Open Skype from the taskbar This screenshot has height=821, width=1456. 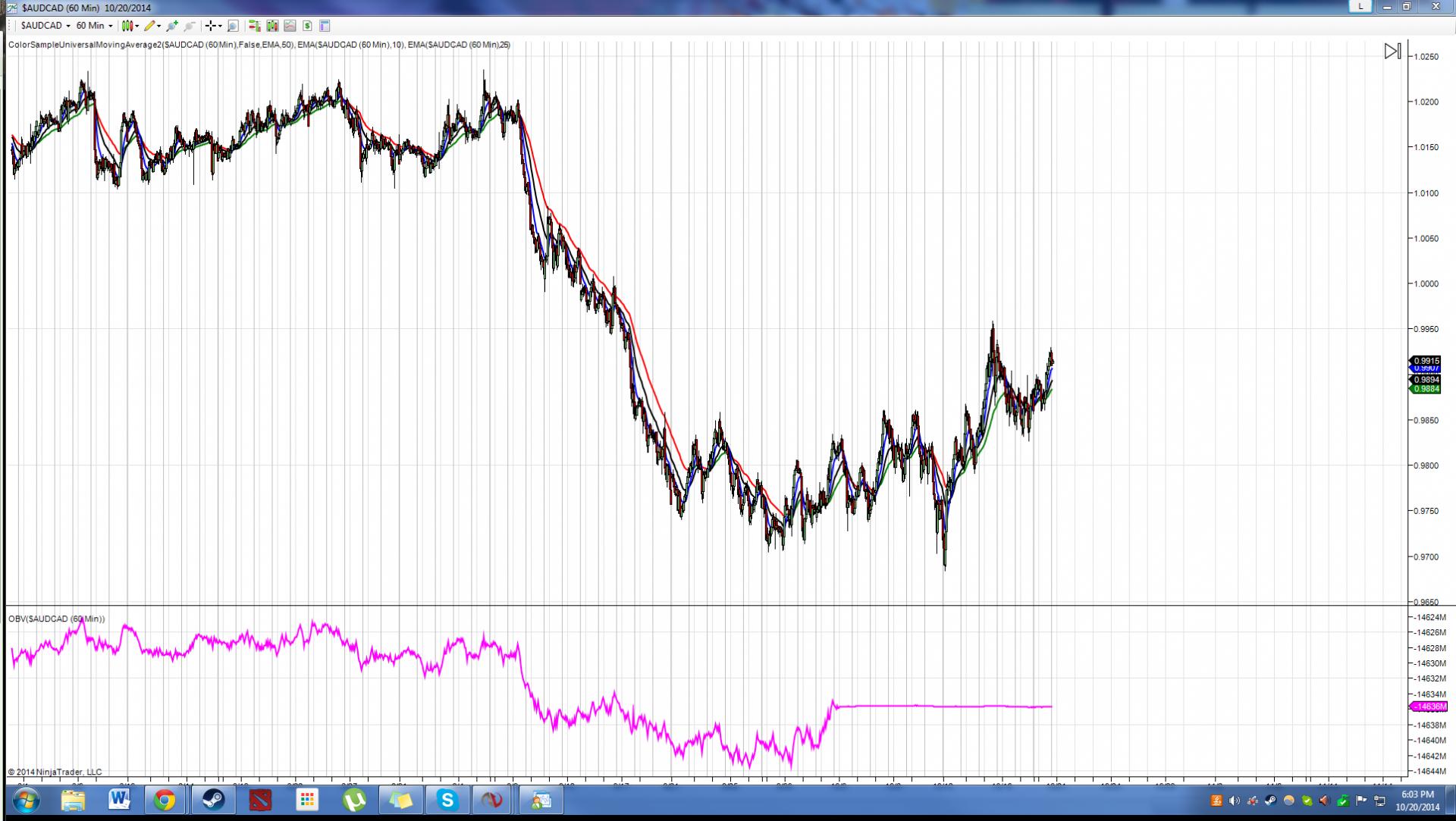(x=447, y=800)
